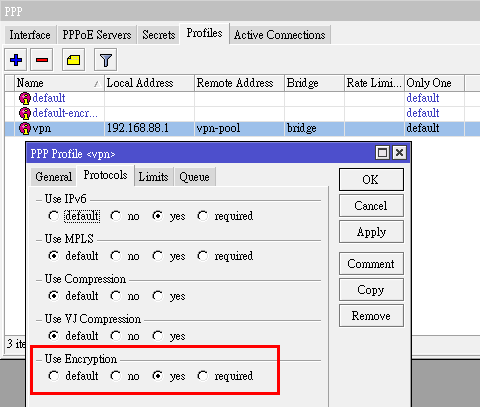
Task: Set Use MPLS to no
Action: [116, 256]
